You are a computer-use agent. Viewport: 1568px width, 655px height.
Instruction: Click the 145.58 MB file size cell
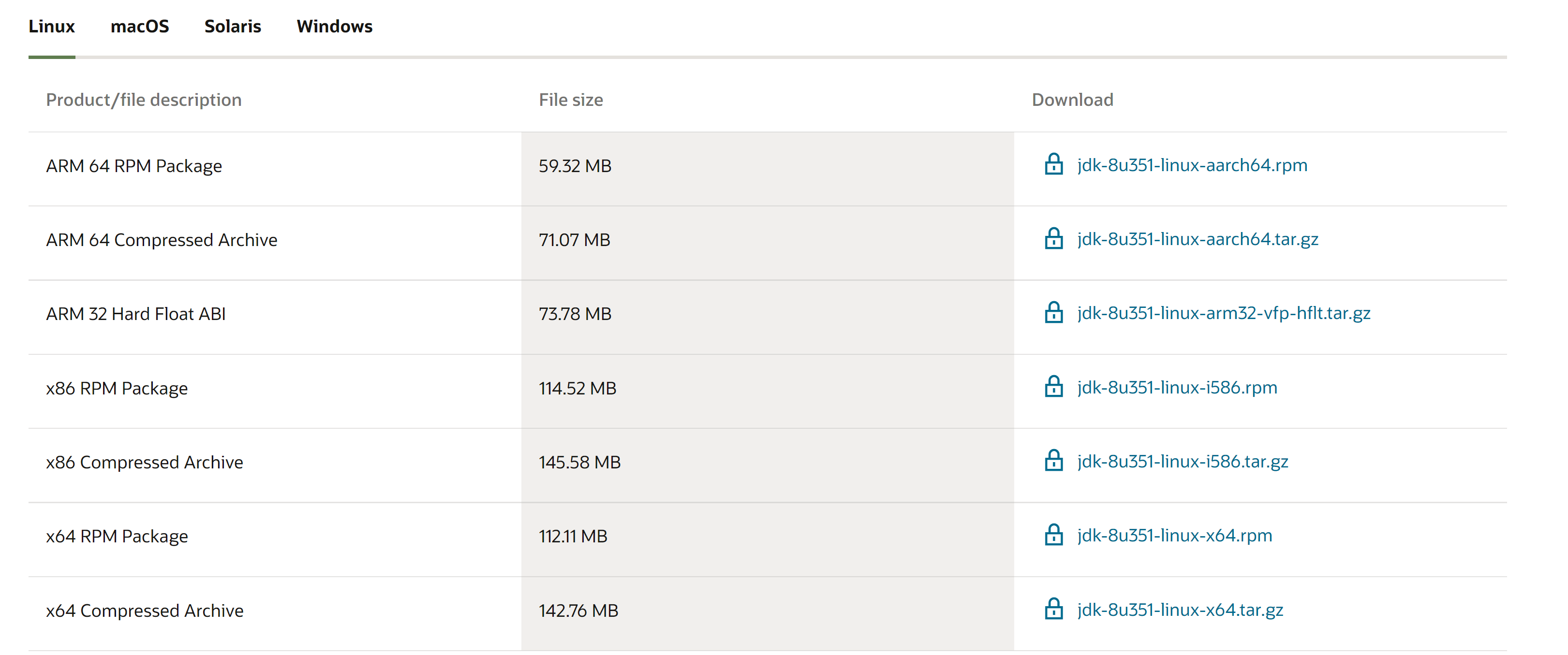(768, 466)
